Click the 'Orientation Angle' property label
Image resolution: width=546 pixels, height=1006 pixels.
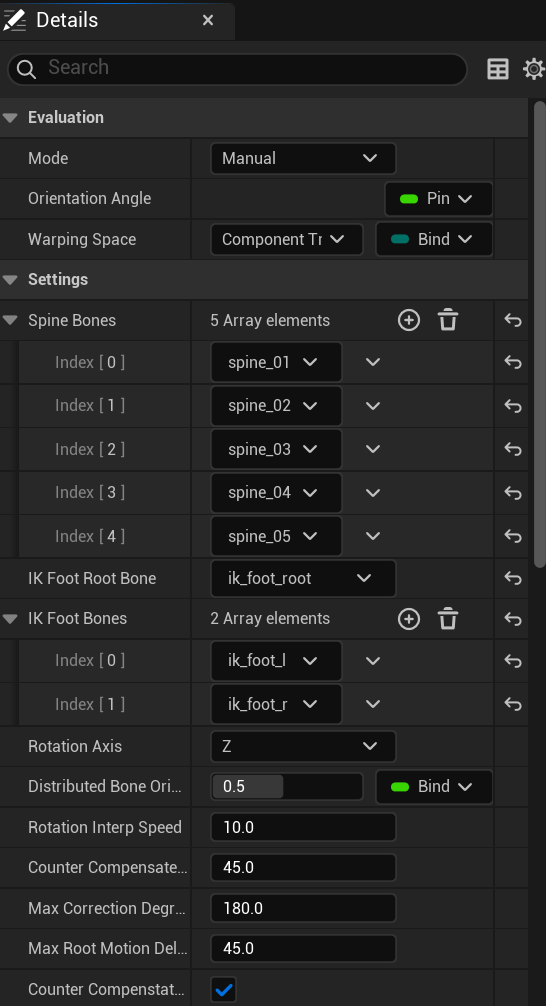coord(90,199)
